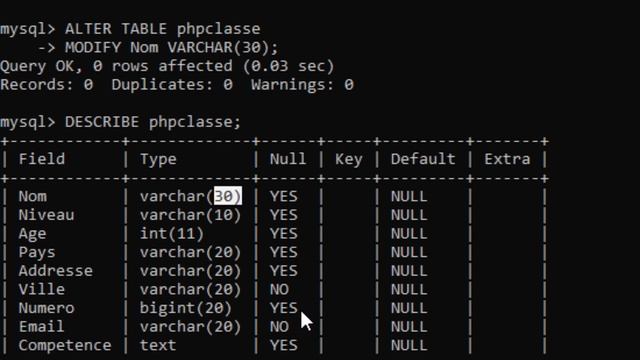
Task: Click the Type column header
Action: coord(158,160)
